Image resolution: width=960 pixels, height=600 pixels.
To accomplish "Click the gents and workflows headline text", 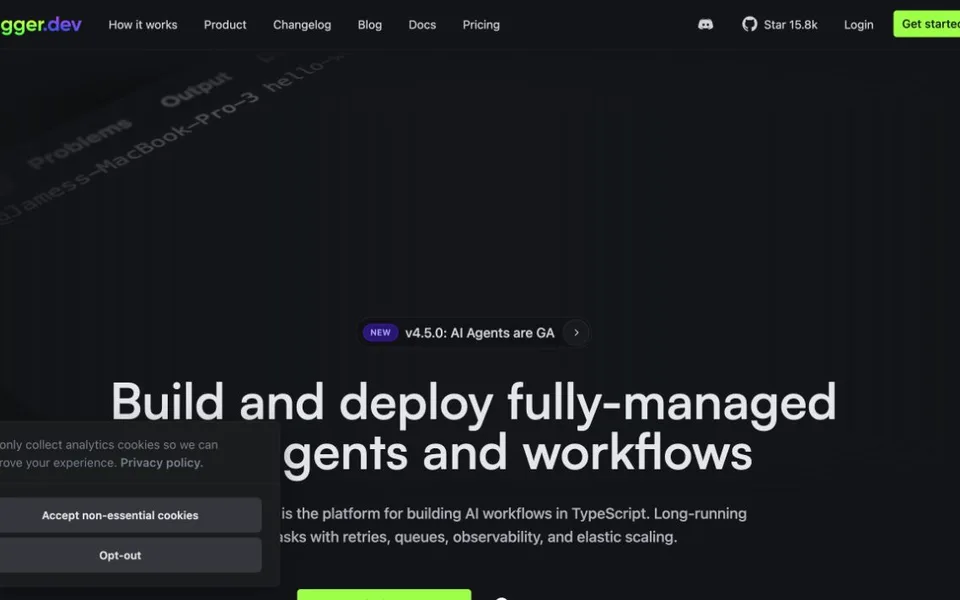I will 517,454.
